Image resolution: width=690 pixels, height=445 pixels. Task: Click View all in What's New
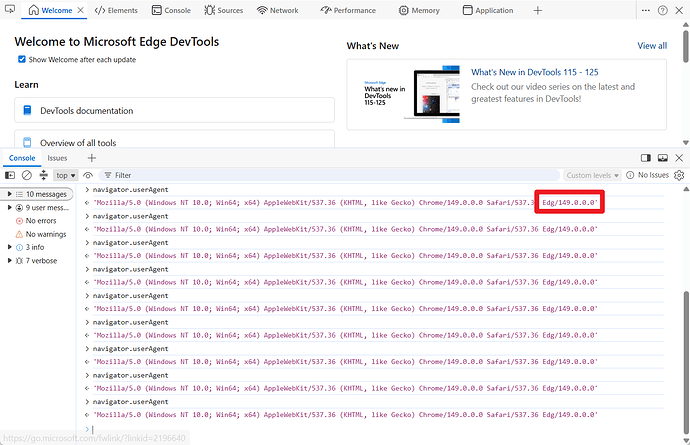652,45
